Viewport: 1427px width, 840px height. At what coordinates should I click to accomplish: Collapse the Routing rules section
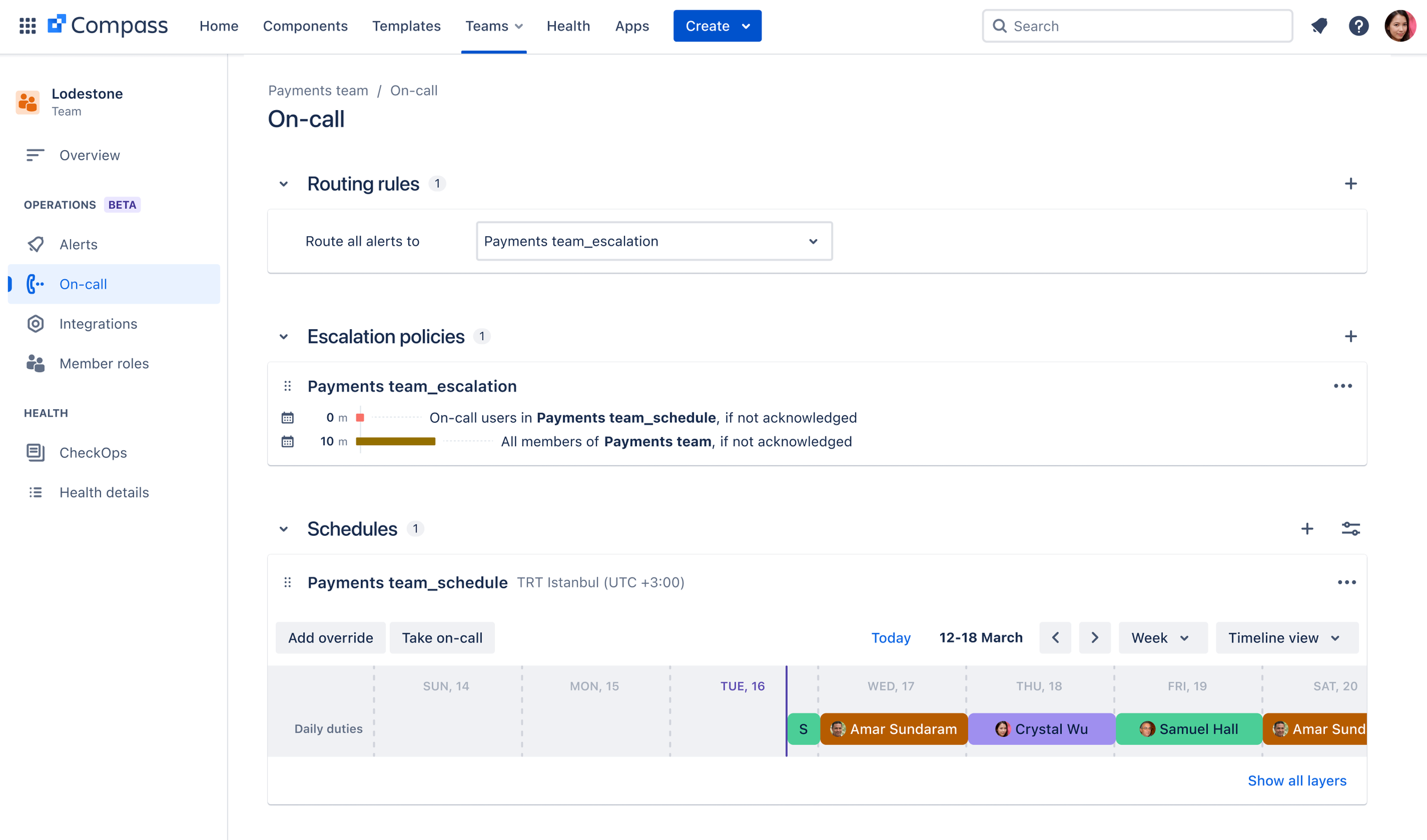click(x=284, y=184)
